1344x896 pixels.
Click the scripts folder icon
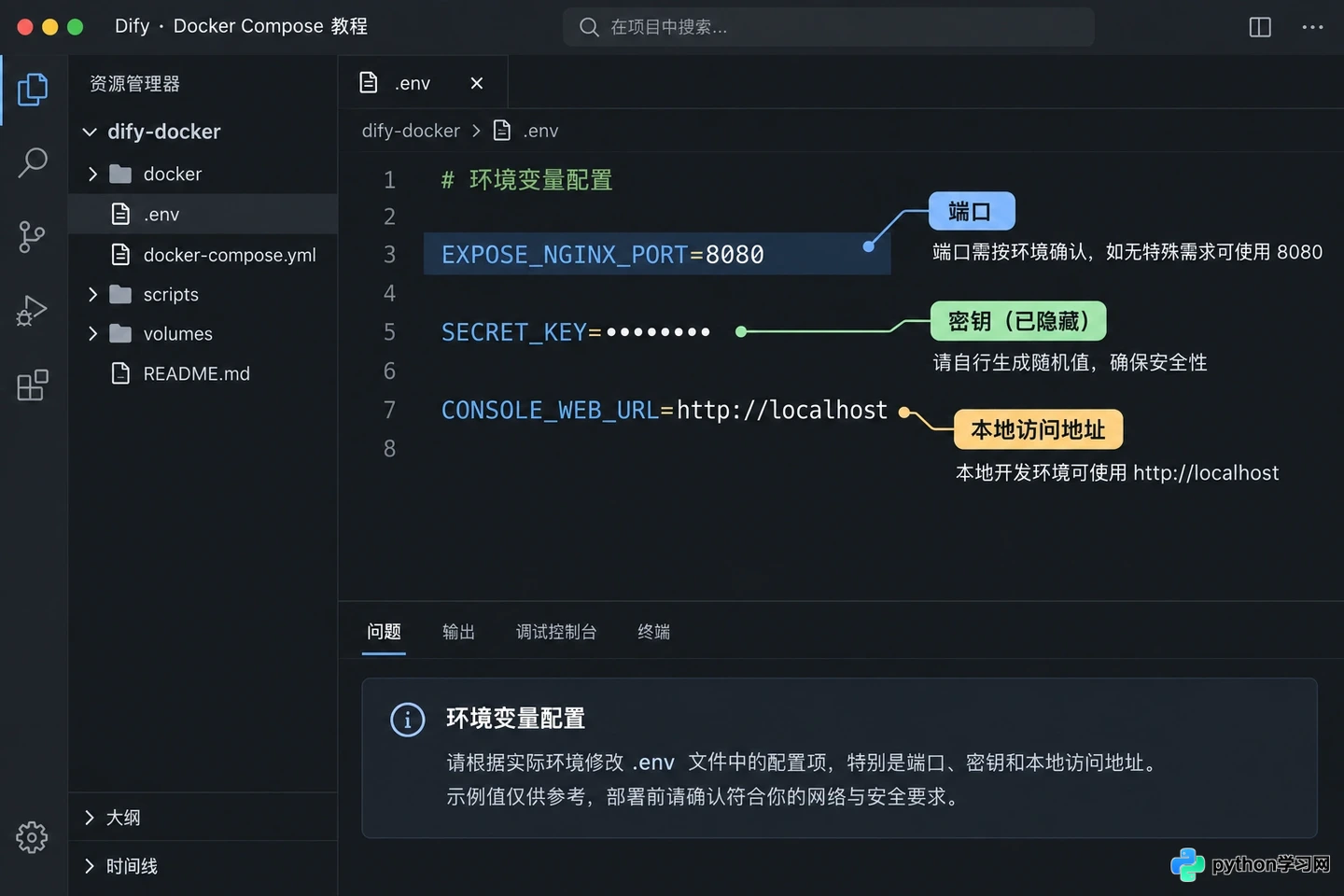click(x=120, y=295)
